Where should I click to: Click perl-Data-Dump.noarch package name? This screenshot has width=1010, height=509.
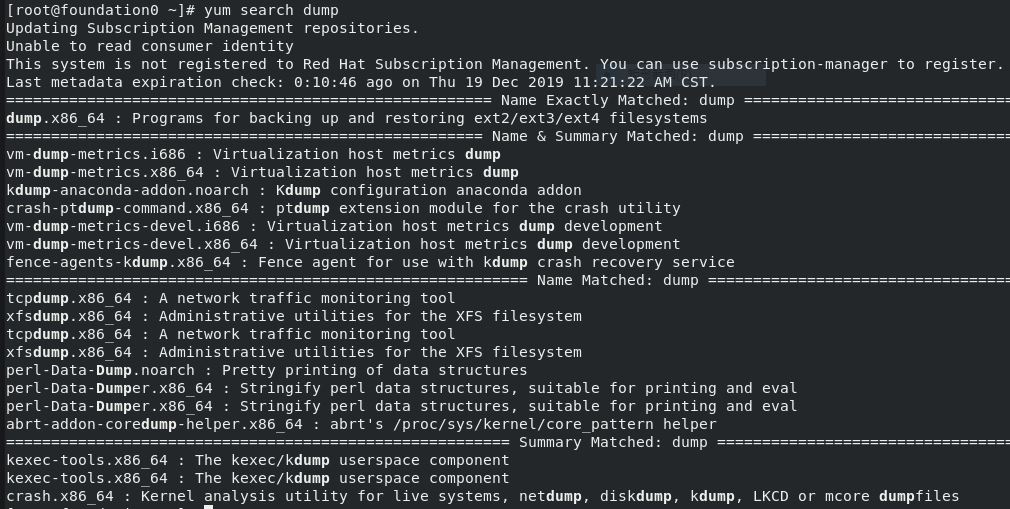pyautogui.click(x=100, y=370)
